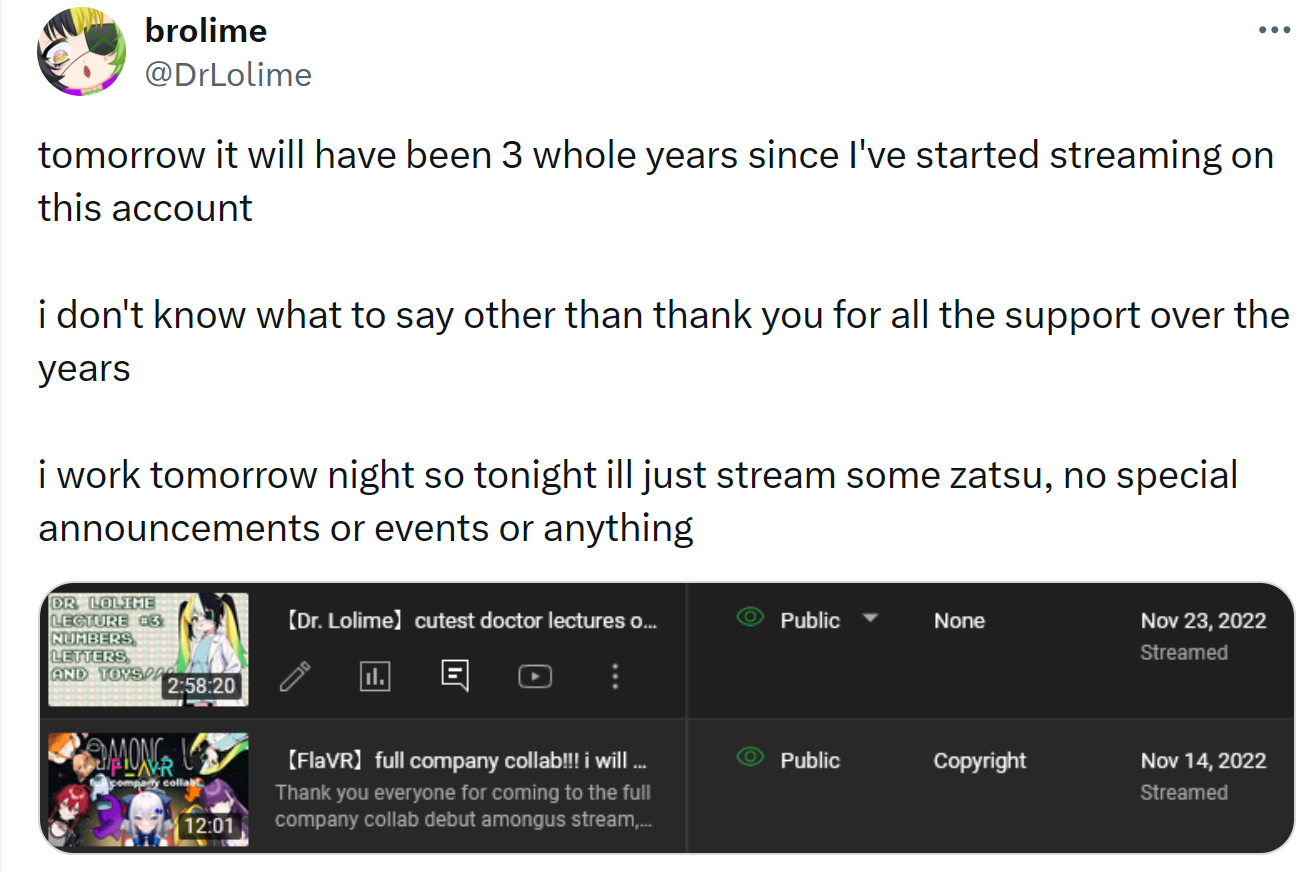The height and width of the screenshot is (872, 1304).
Task: Open the Dr. Lolime lecture video thumbnail
Action: tap(149, 649)
